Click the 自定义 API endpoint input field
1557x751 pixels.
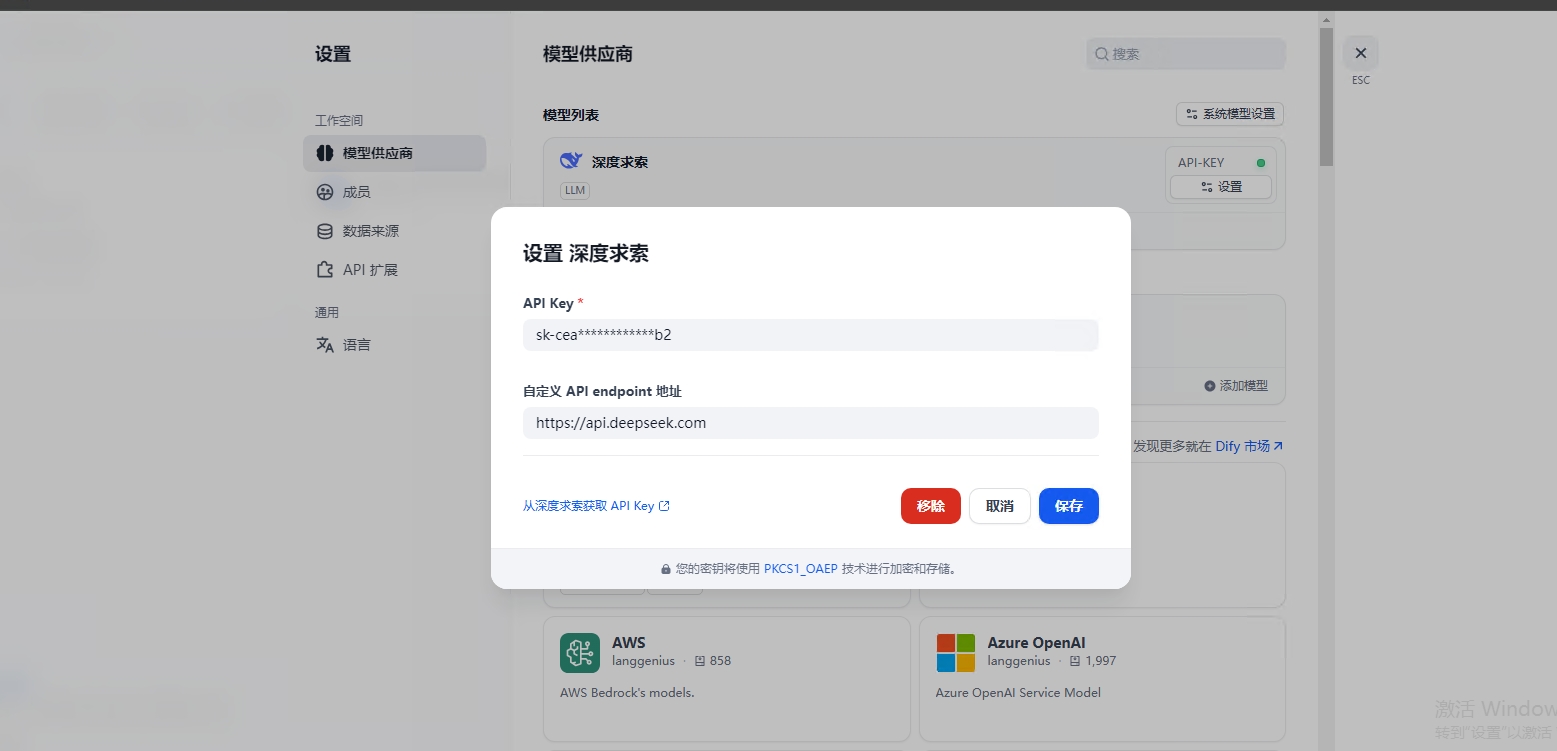pyautogui.click(x=810, y=423)
